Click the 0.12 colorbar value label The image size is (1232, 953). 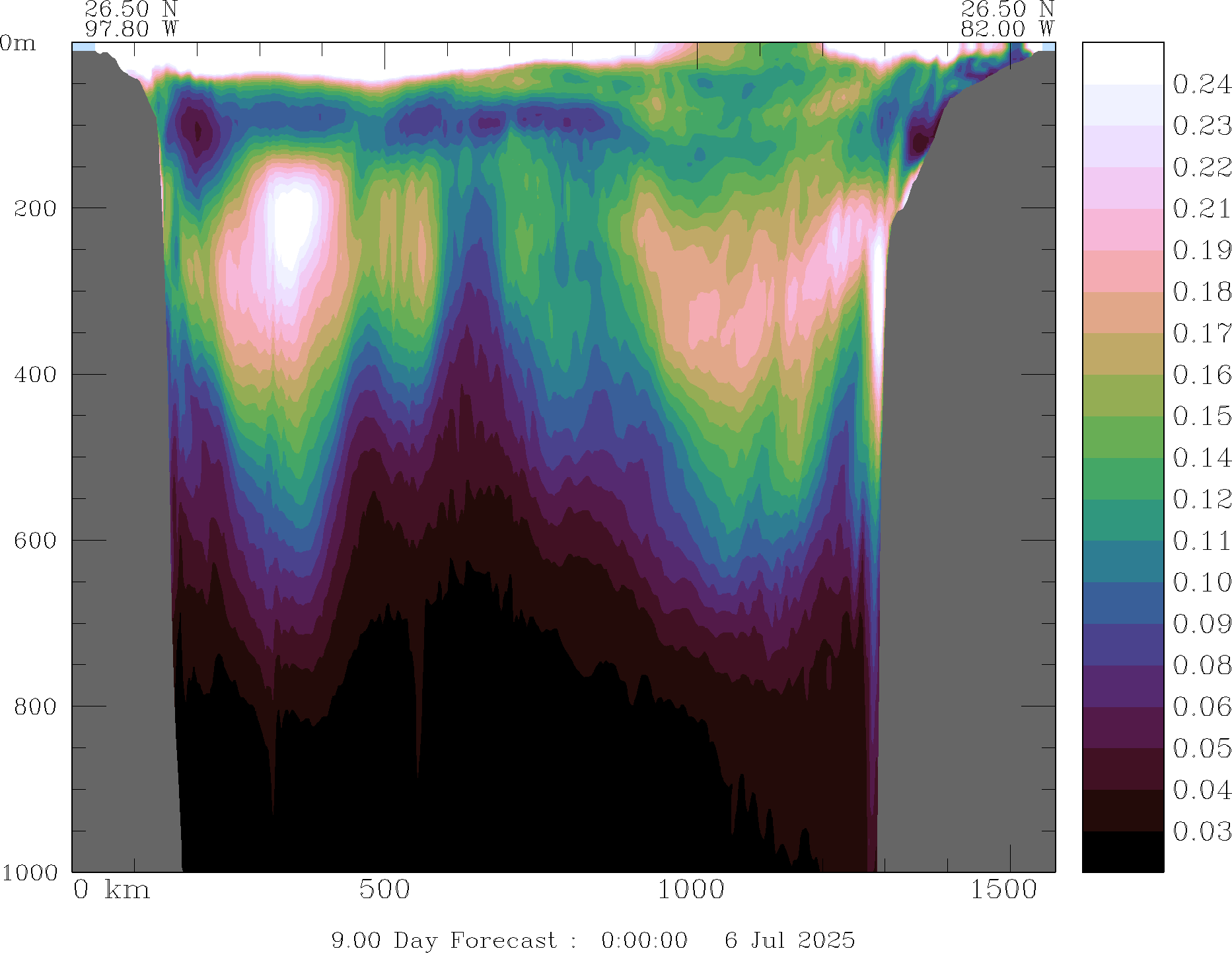(1202, 499)
